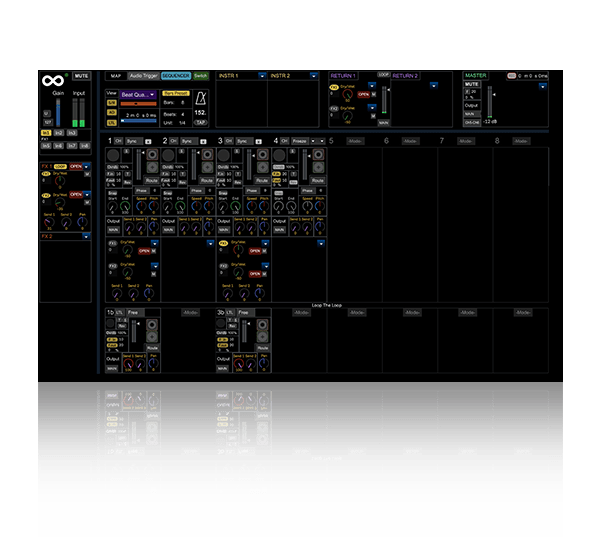Switch to the SEQUENCER tab
The height and width of the screenshot is (543, 600).
[x=174, y=75]
